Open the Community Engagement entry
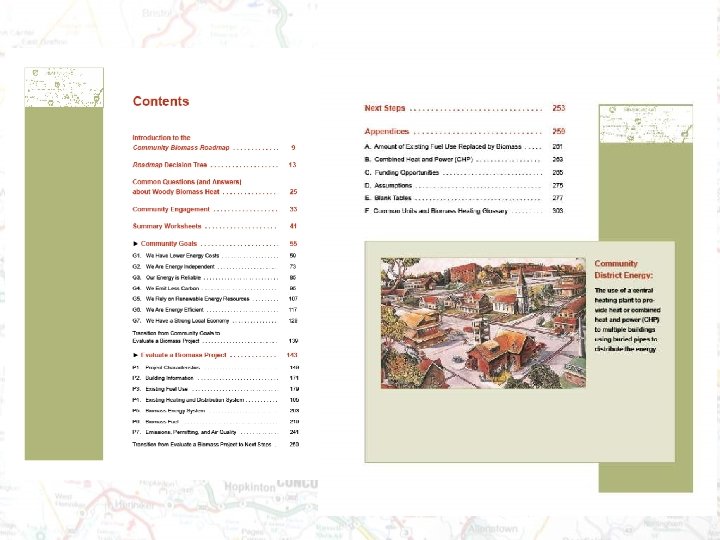This screenshot has width=720, height=540. point(214,209)
